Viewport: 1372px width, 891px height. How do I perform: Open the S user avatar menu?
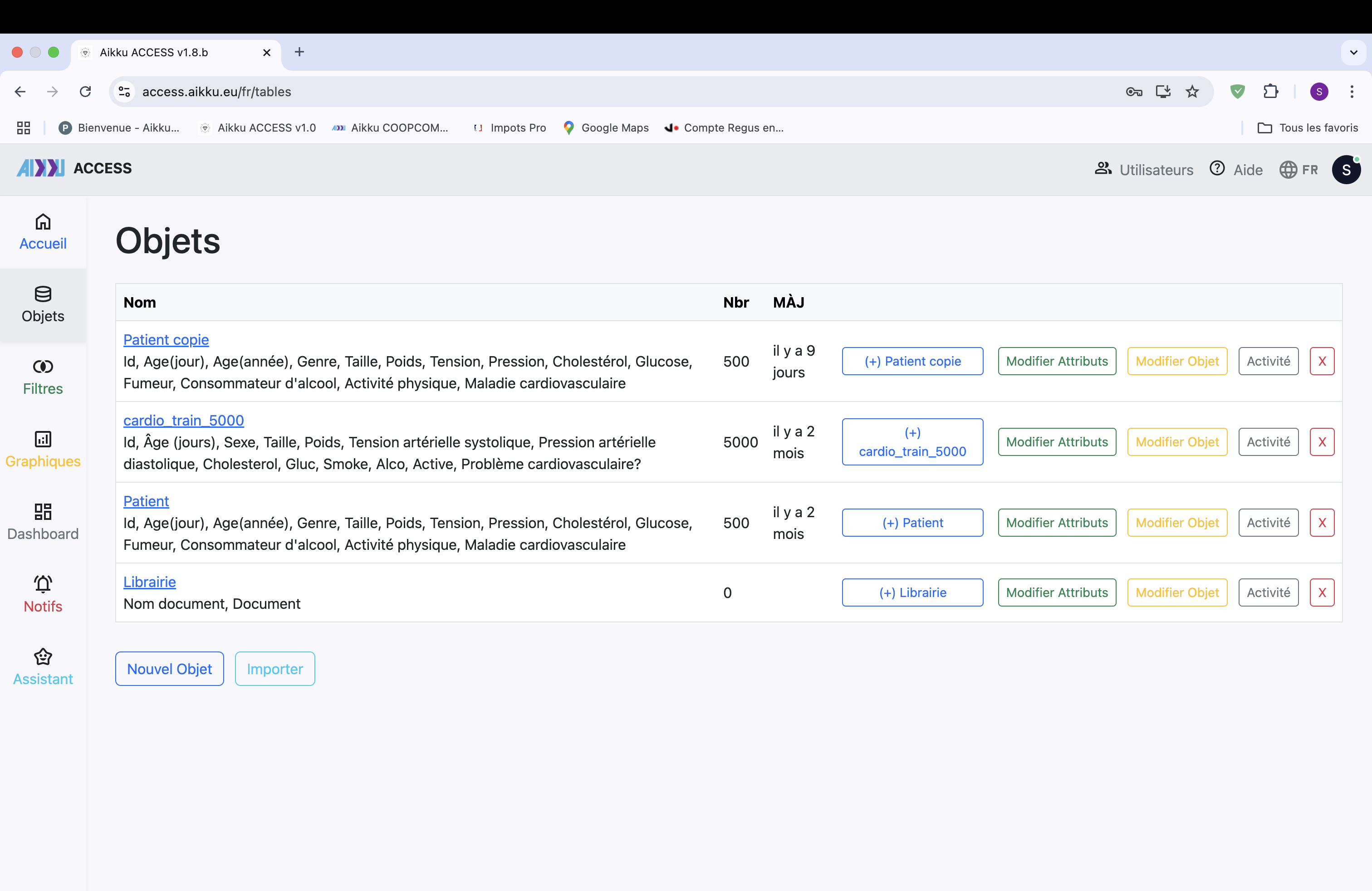[x=1346, y=169]
